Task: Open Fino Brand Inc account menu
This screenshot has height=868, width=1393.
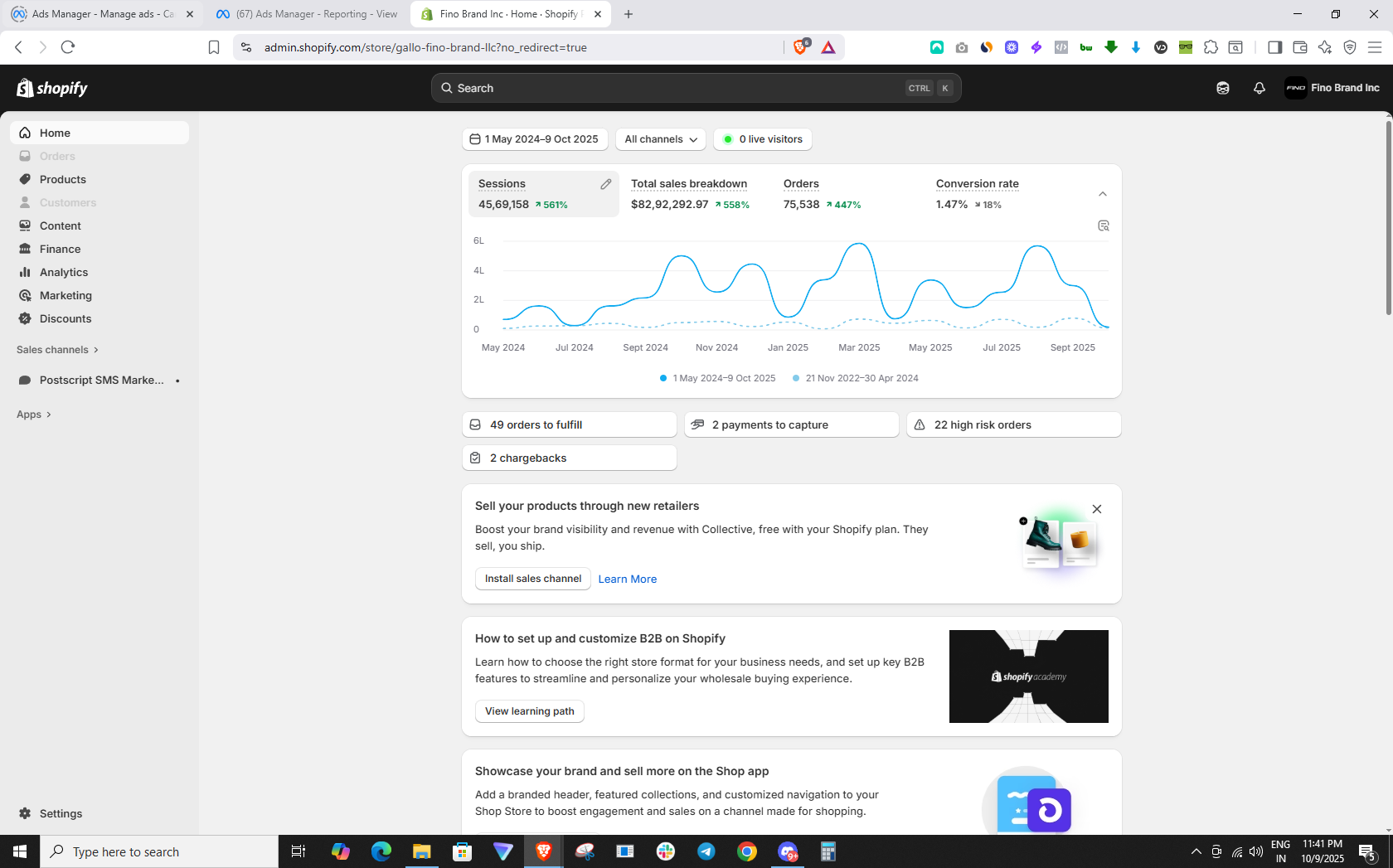Action: coord(1332,88)
